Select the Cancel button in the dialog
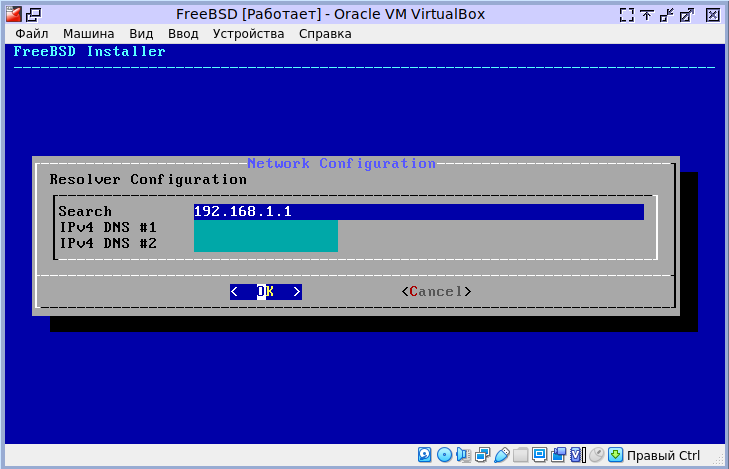 coord(437,292)
